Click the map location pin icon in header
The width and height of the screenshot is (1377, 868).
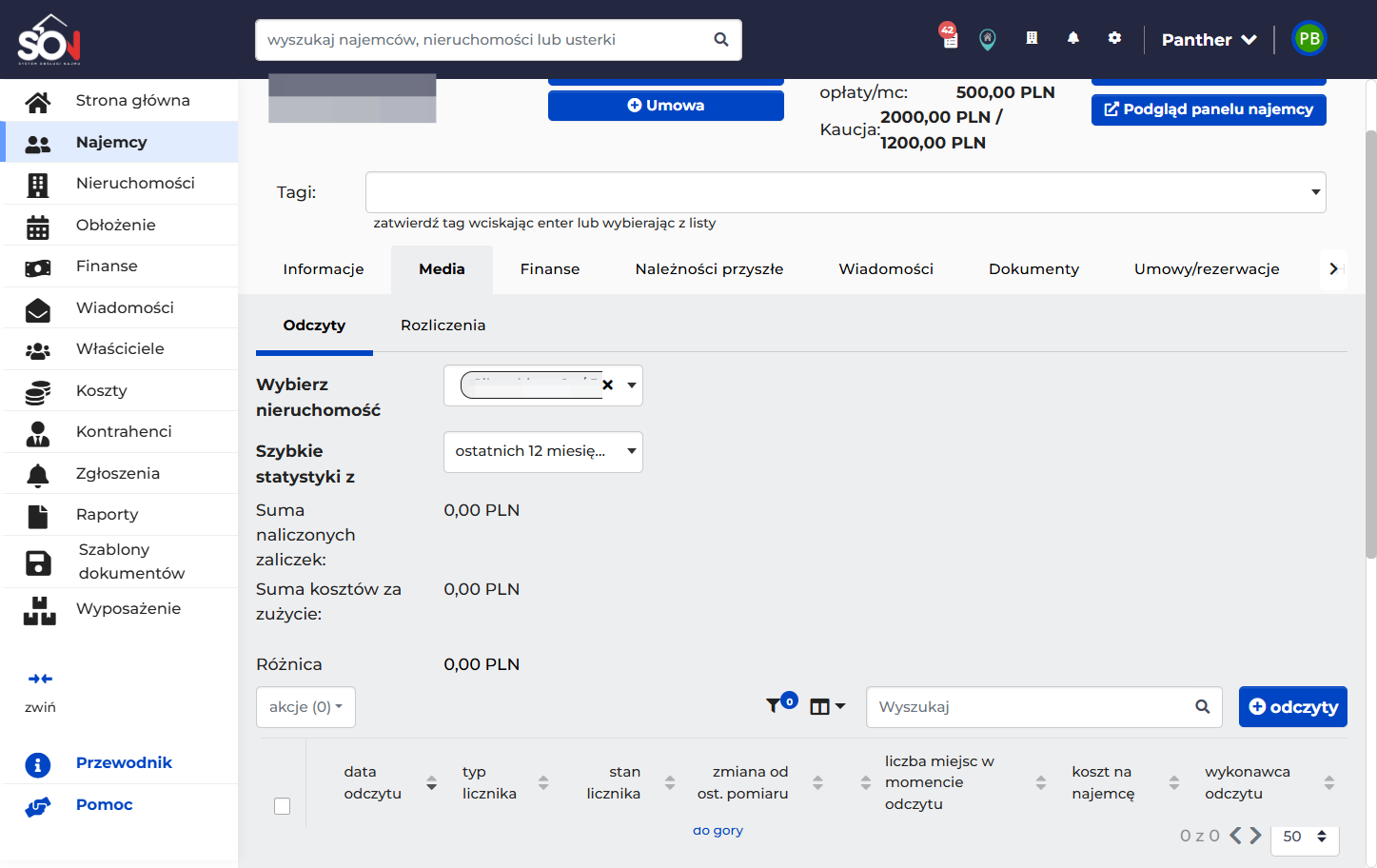pyautogui.click(x=988, y=39)
